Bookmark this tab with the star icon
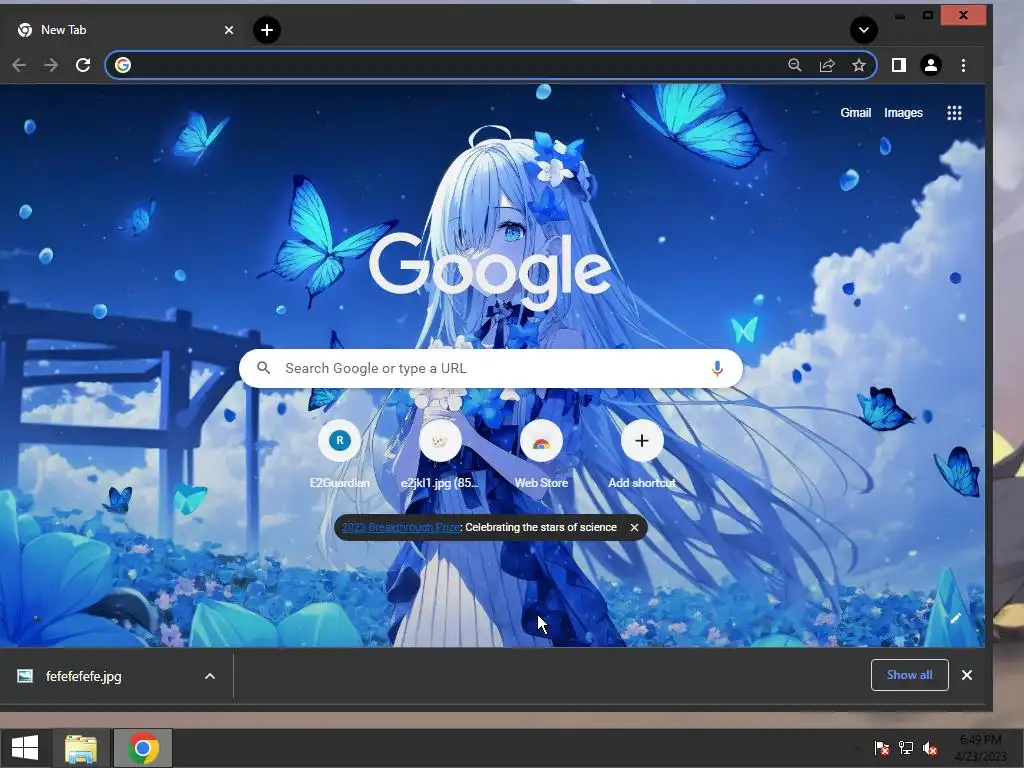The image size is (1024, 768). pyautogui.click(x=859, y=65)
